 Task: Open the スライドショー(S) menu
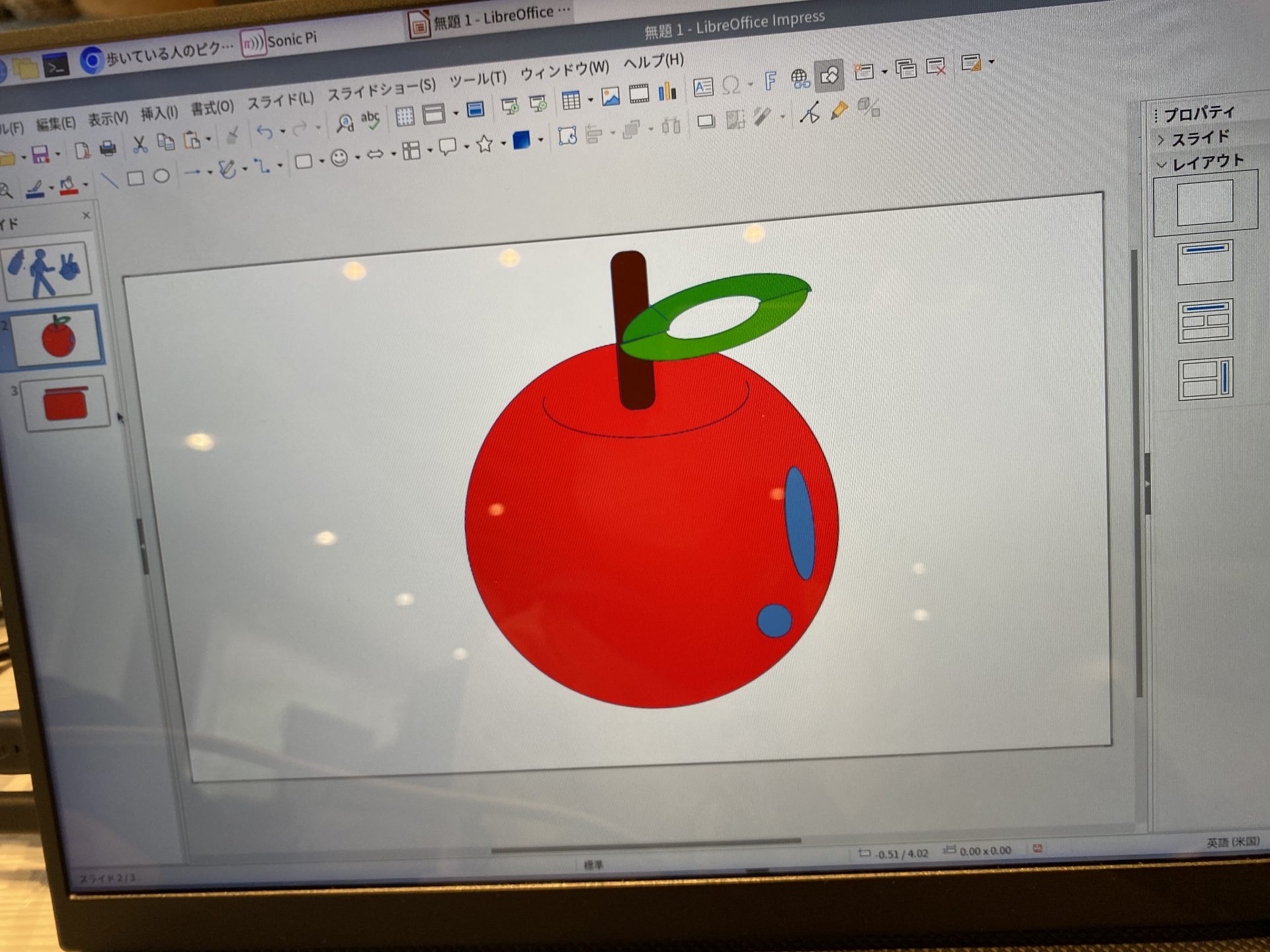tap(382, 90)
